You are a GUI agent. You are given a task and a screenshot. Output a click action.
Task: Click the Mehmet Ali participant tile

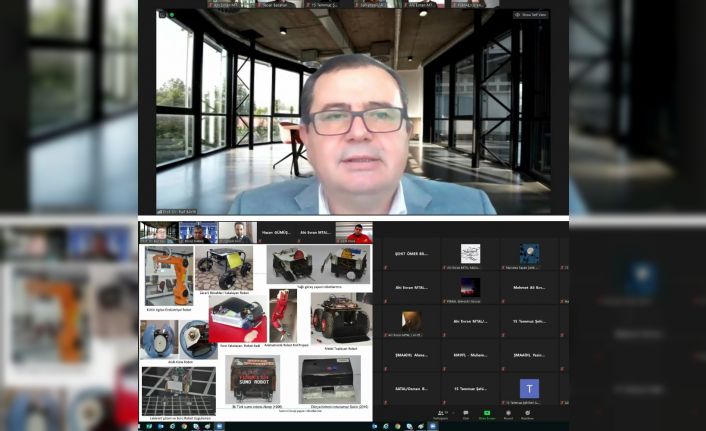click(529, 288)
